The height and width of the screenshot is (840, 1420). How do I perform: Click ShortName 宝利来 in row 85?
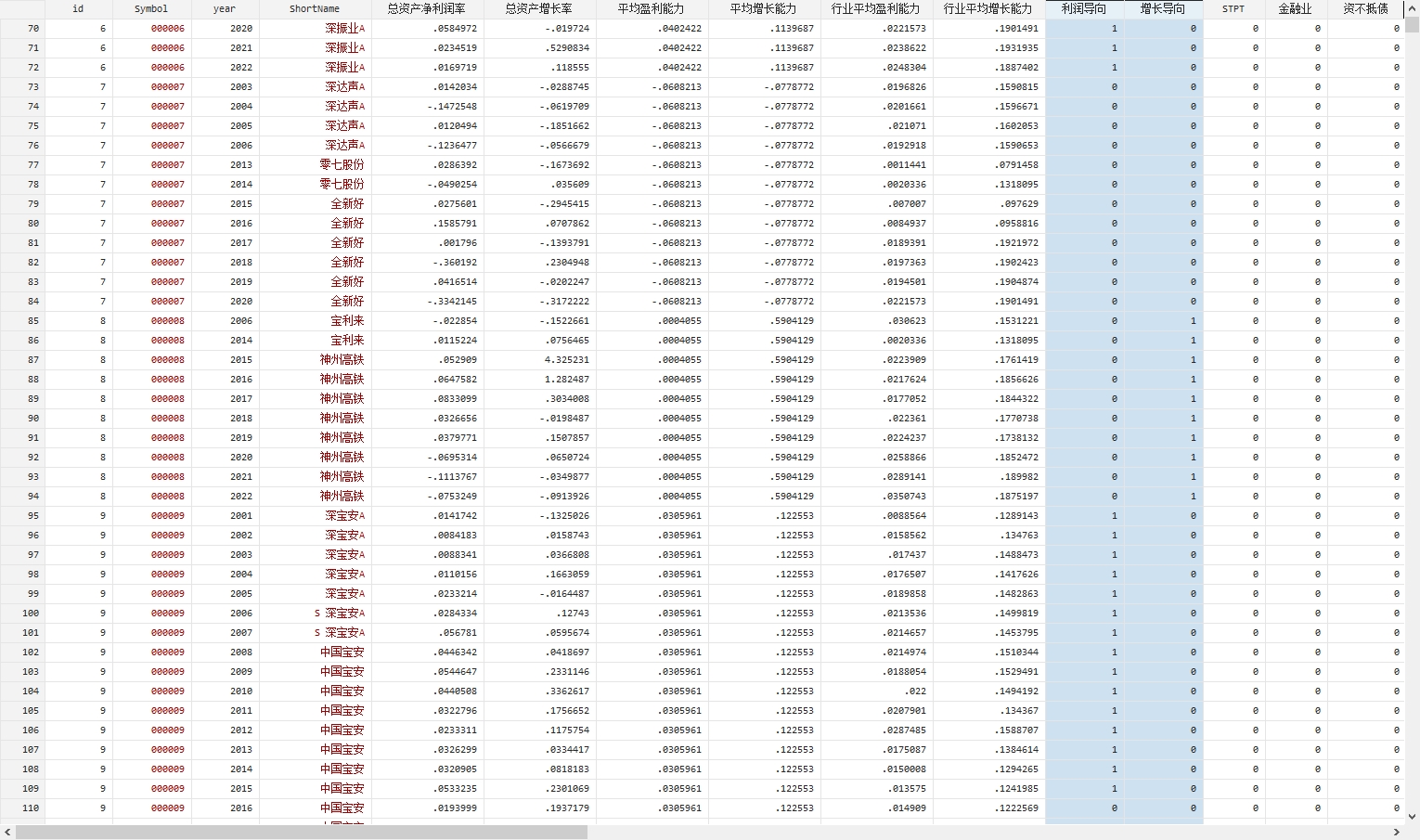(315, 321)
